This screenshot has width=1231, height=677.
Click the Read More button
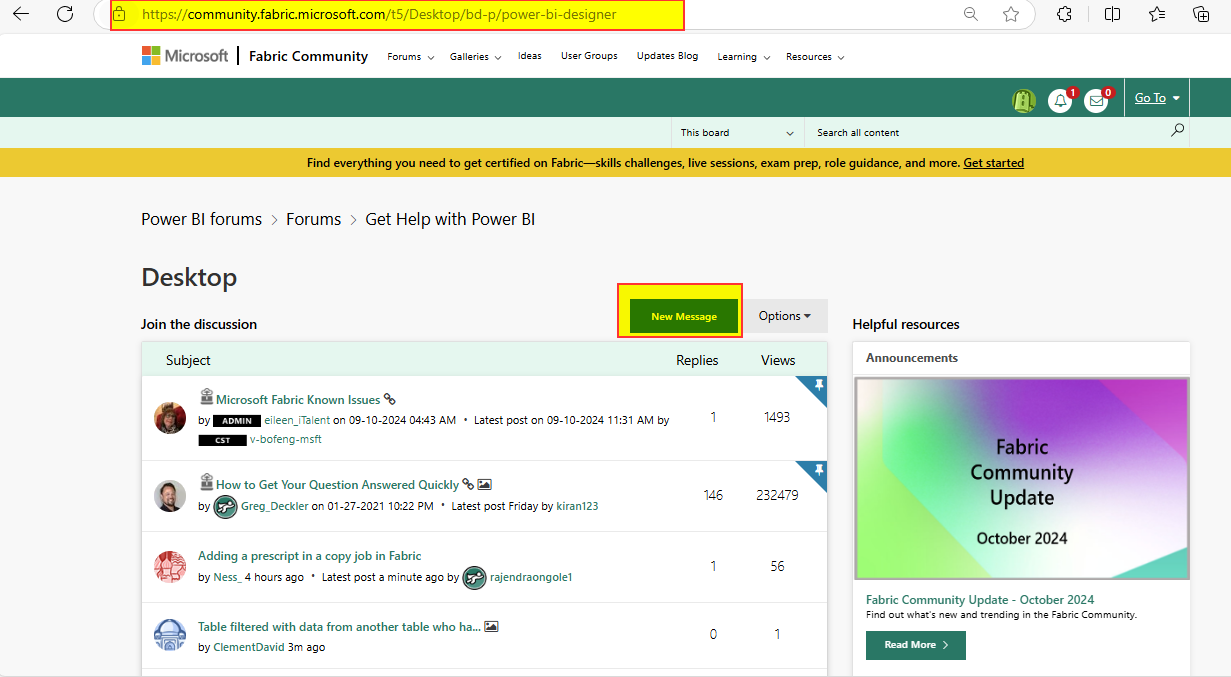[x=916, y=645]
